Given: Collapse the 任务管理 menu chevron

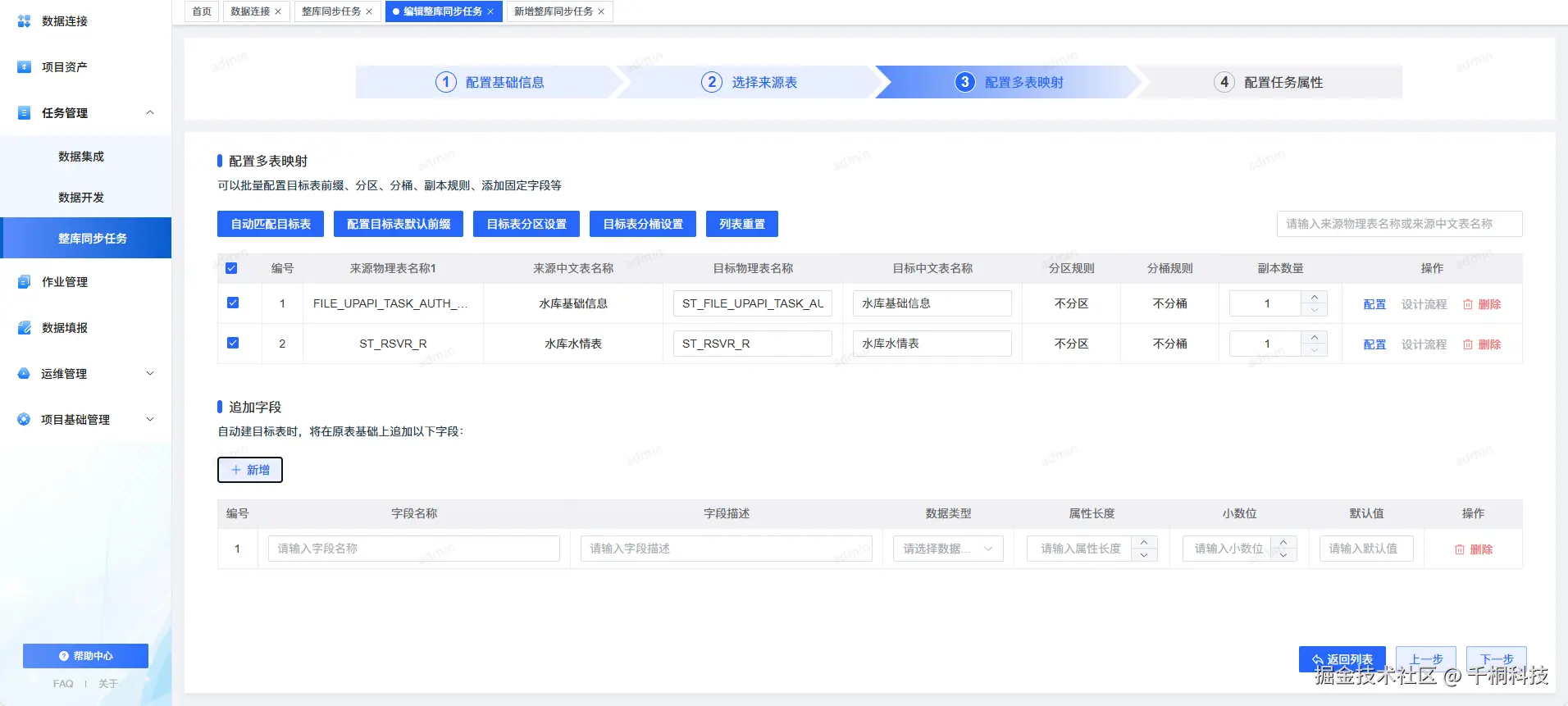Looking at the screenshot, I should click(150, 112).
